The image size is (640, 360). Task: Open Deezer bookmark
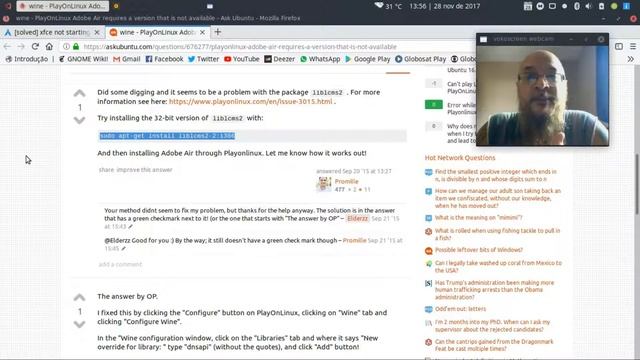click(279, 59)
